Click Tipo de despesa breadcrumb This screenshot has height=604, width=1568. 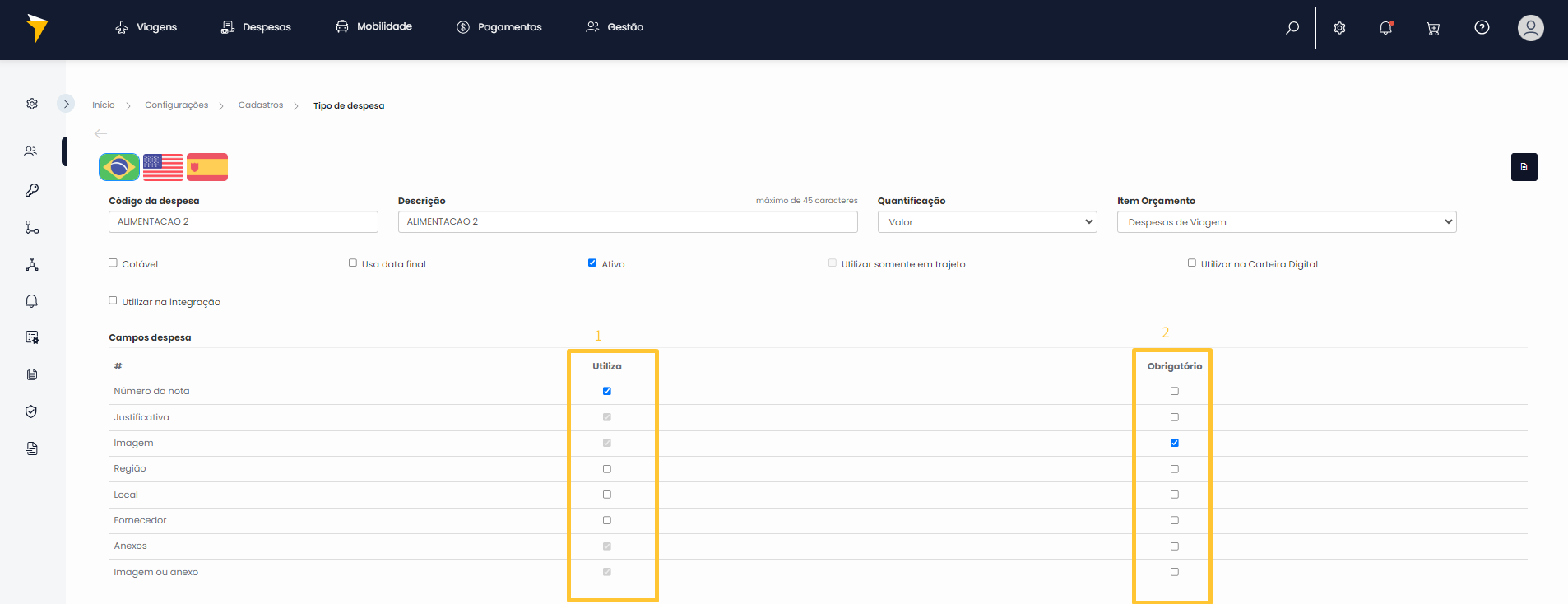click(349, 105)
